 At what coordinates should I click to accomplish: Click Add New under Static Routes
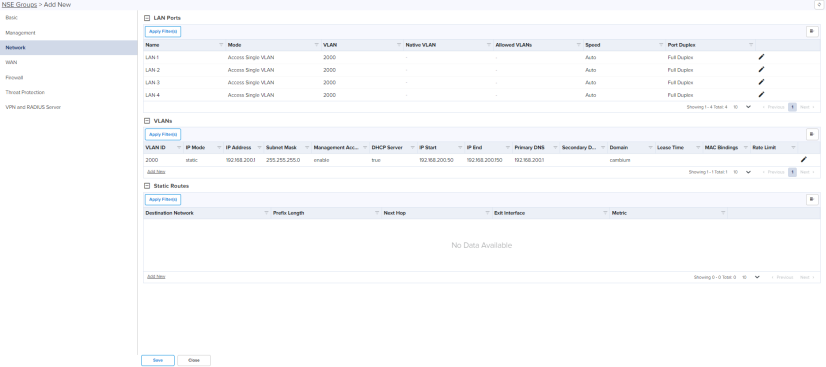[x=155, y=276]
